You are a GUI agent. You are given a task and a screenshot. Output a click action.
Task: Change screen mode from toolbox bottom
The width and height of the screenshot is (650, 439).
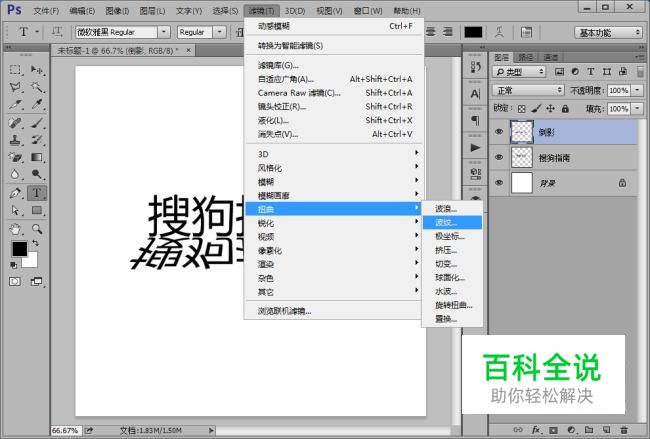pos(37,282)
